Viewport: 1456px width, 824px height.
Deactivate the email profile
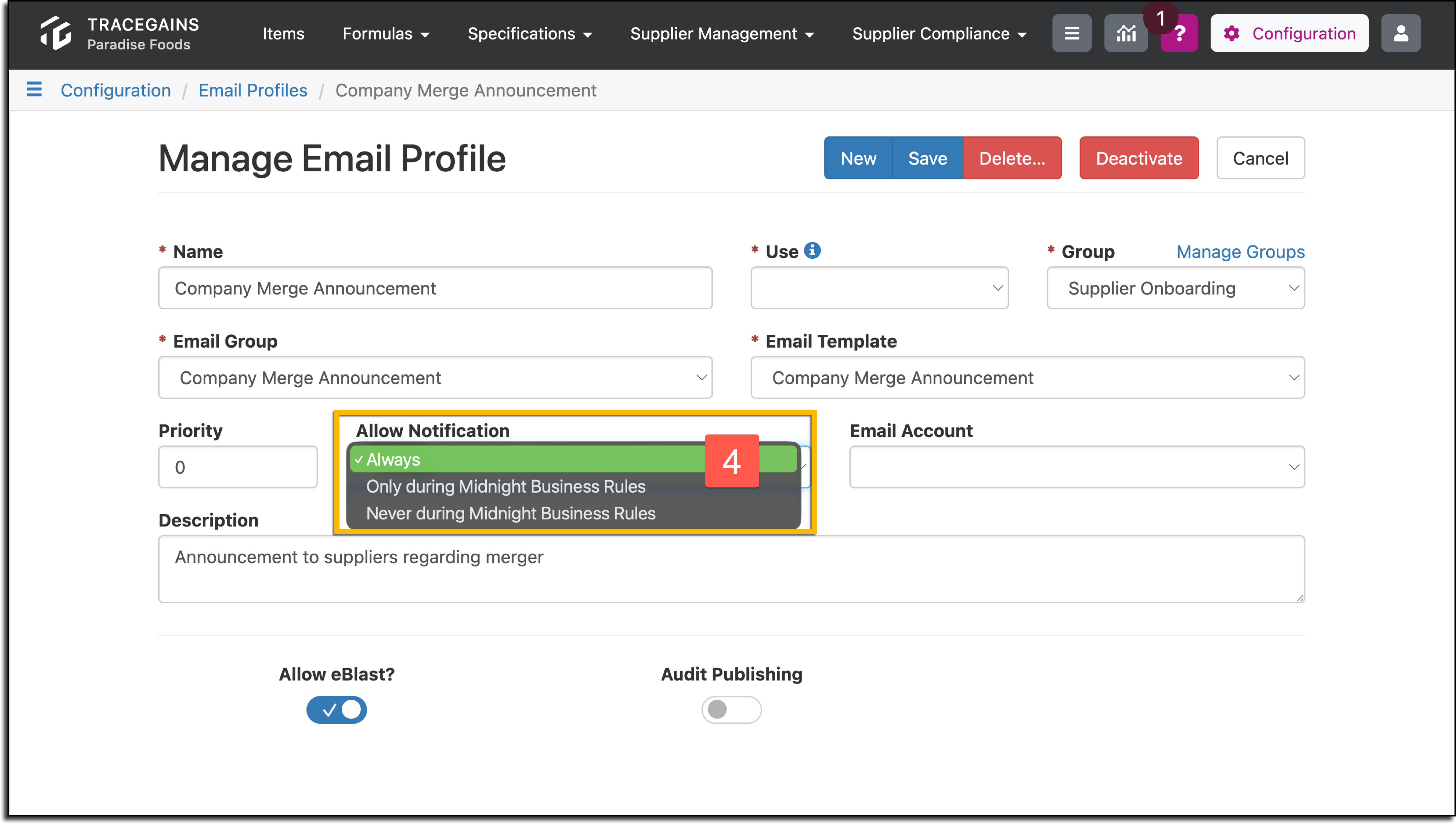click(x=1139, y=158)
